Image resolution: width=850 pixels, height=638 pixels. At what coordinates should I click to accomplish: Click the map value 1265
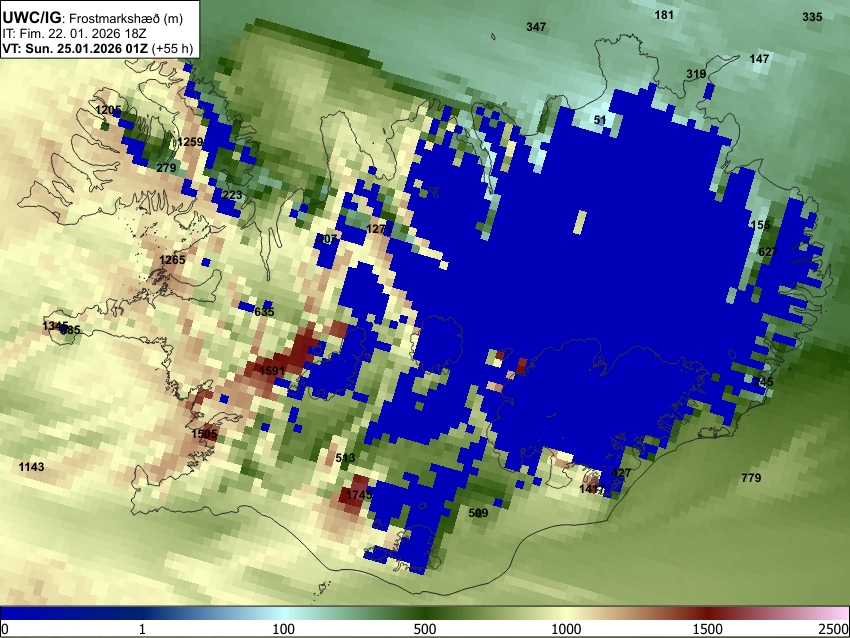pos(172,260)
